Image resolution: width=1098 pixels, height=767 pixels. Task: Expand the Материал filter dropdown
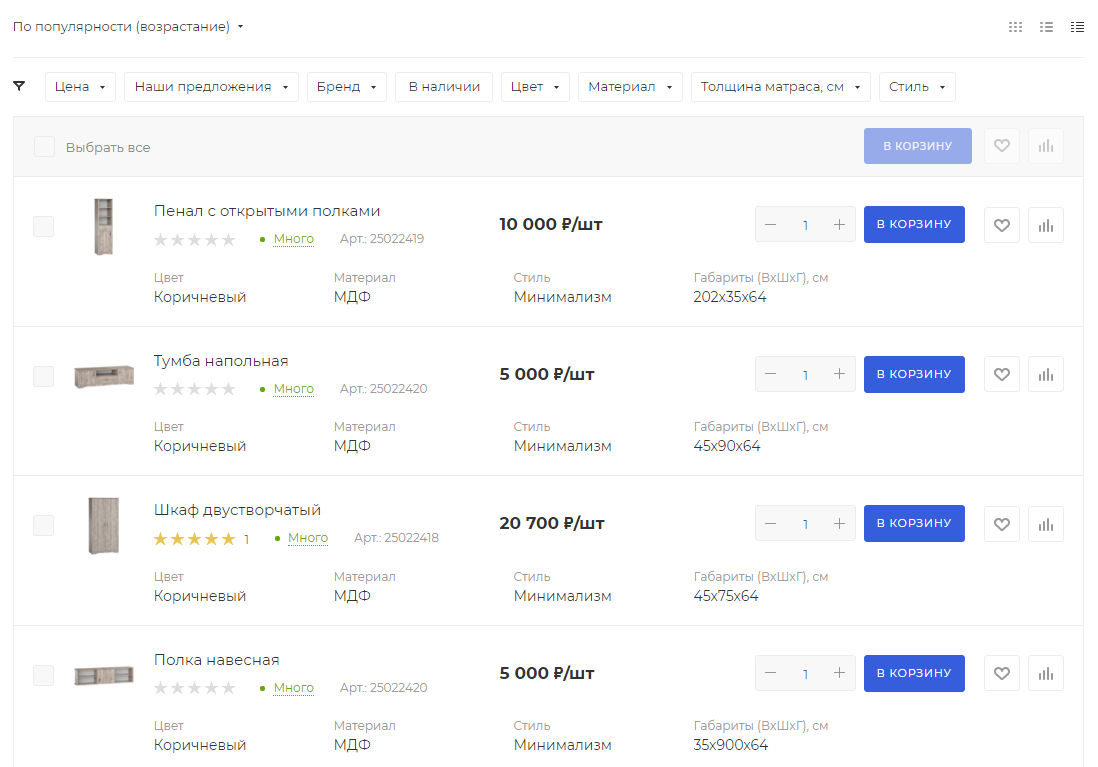tap(630, 87)
